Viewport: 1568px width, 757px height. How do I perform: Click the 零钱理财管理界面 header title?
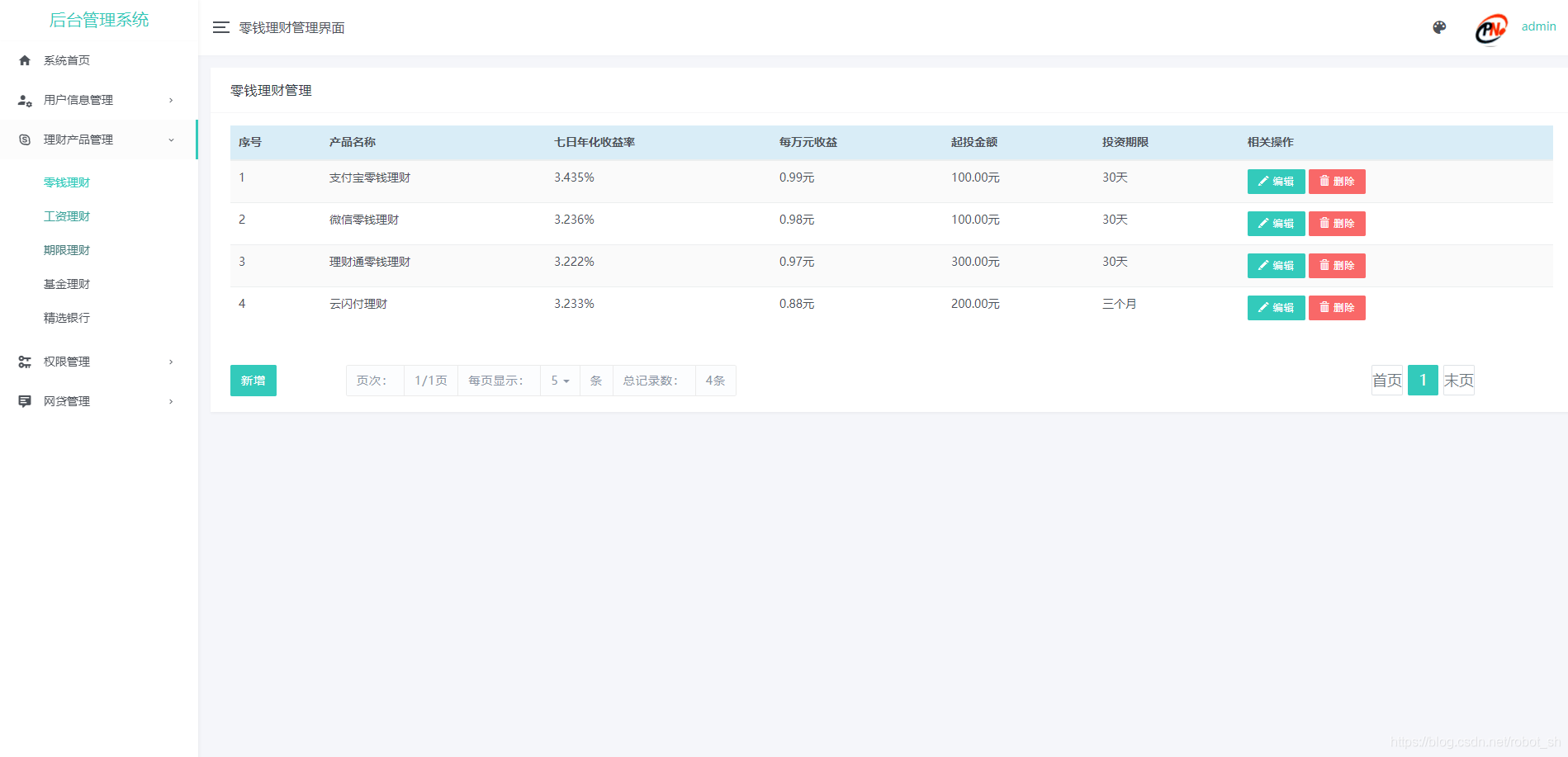[x=291, y=28]
